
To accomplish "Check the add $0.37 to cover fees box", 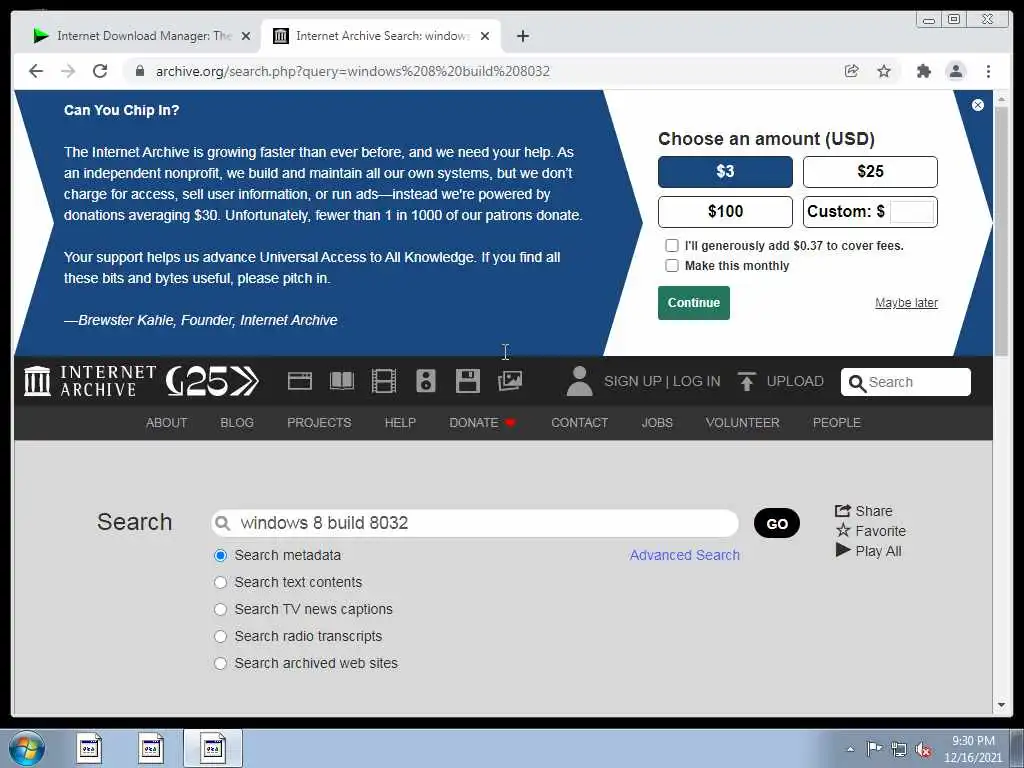I will click(x=671, y=246).
